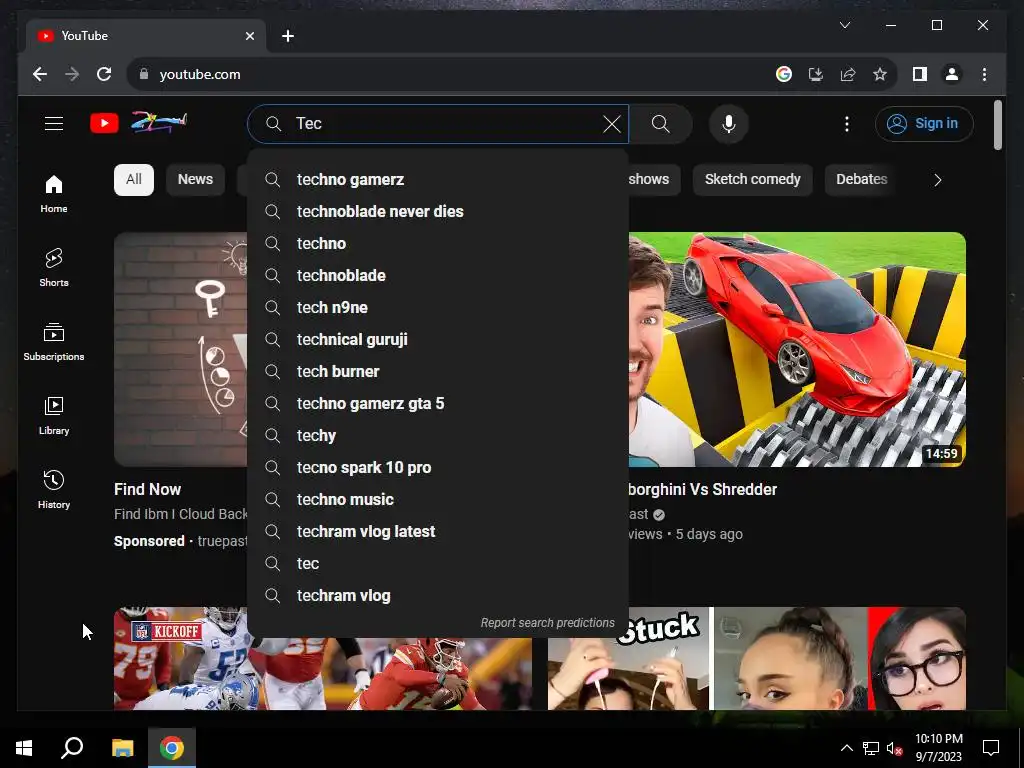
Task: Choose suggestion 'techno music'
Action: tap(438, 500)
